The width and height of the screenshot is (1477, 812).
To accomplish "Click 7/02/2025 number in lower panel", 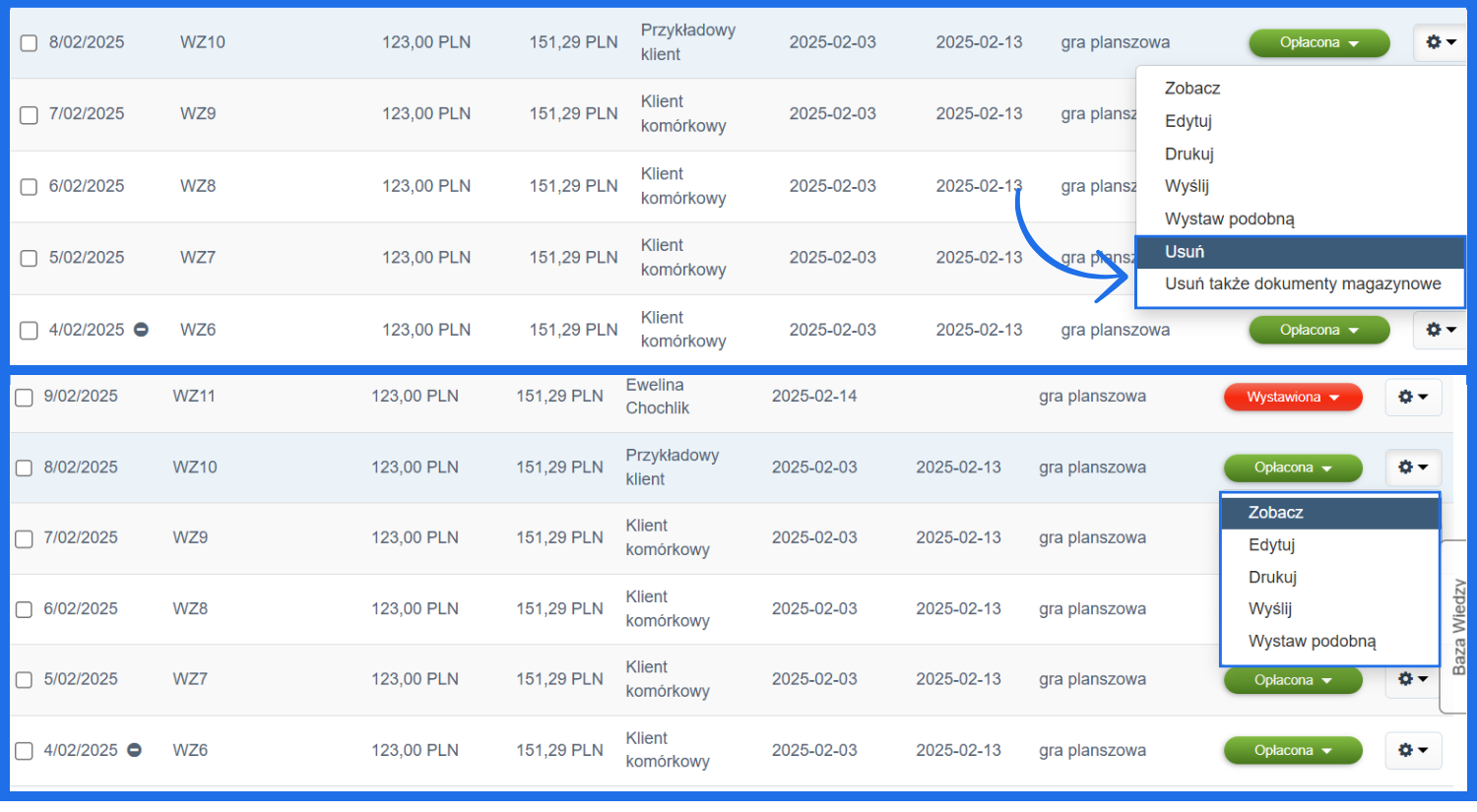I will [x=81, y=538].
